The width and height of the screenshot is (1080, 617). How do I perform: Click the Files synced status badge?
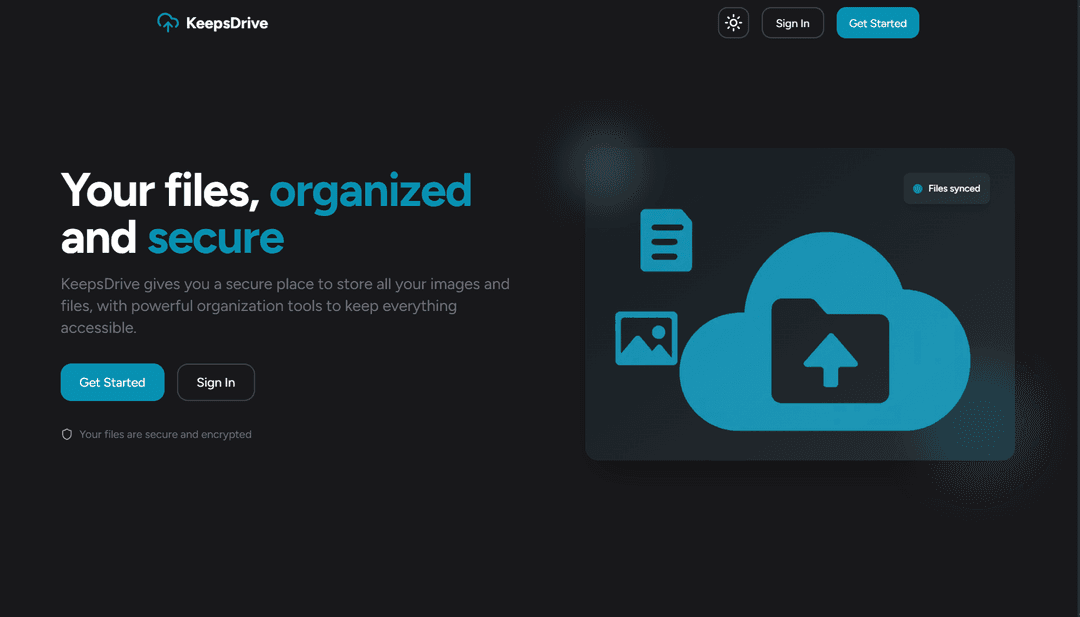[x=946, y=188]
